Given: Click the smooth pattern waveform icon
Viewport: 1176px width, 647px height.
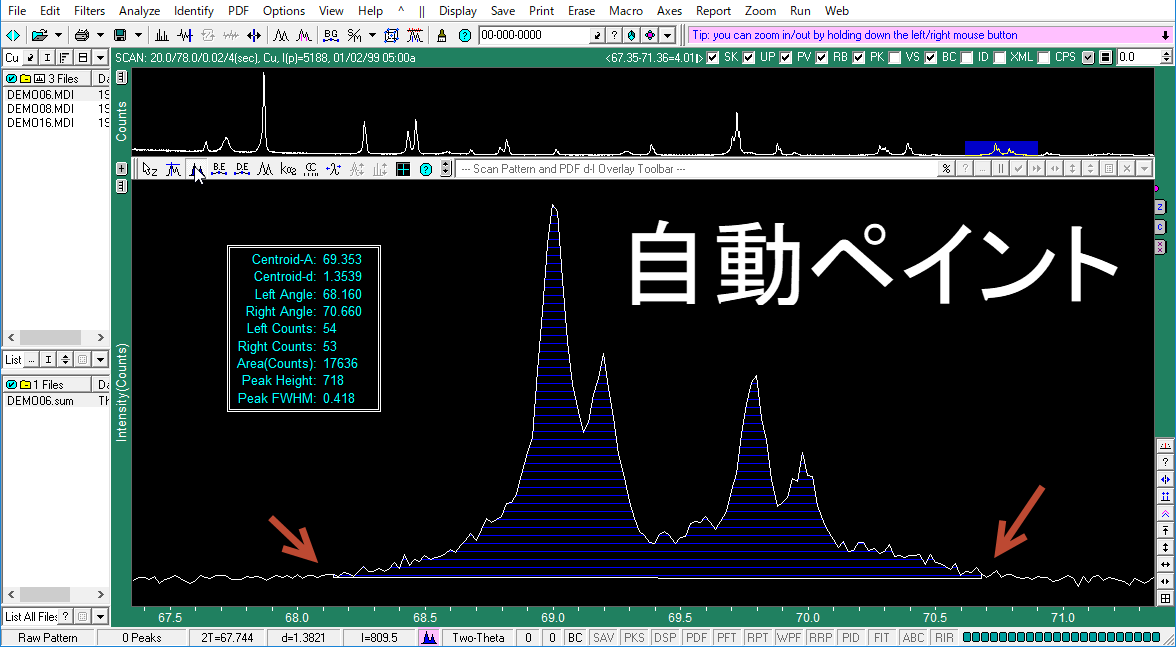Looking at the screenshot, I should click(x=185, y=35).
